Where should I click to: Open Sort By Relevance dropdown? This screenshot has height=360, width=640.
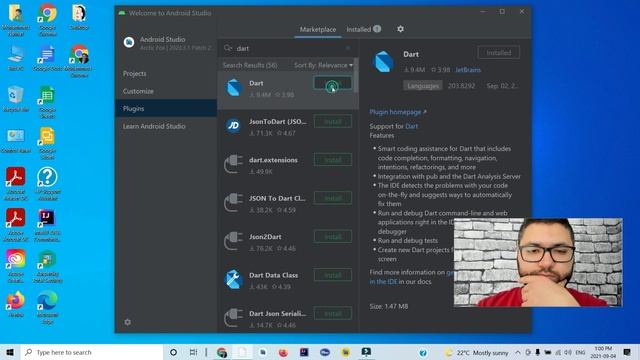(x=323, y=65)
